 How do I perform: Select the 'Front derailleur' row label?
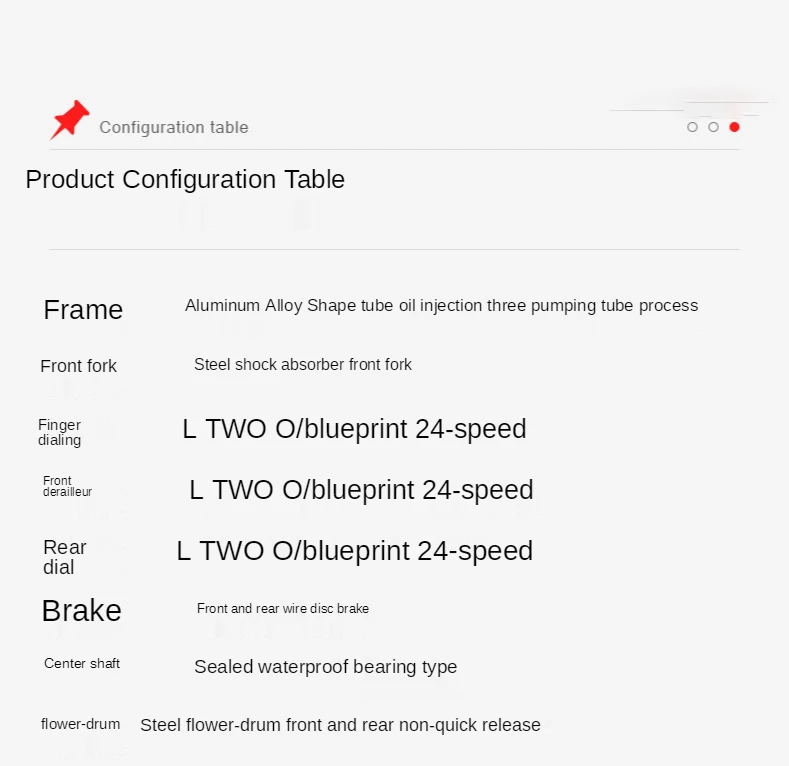(67, 486)
